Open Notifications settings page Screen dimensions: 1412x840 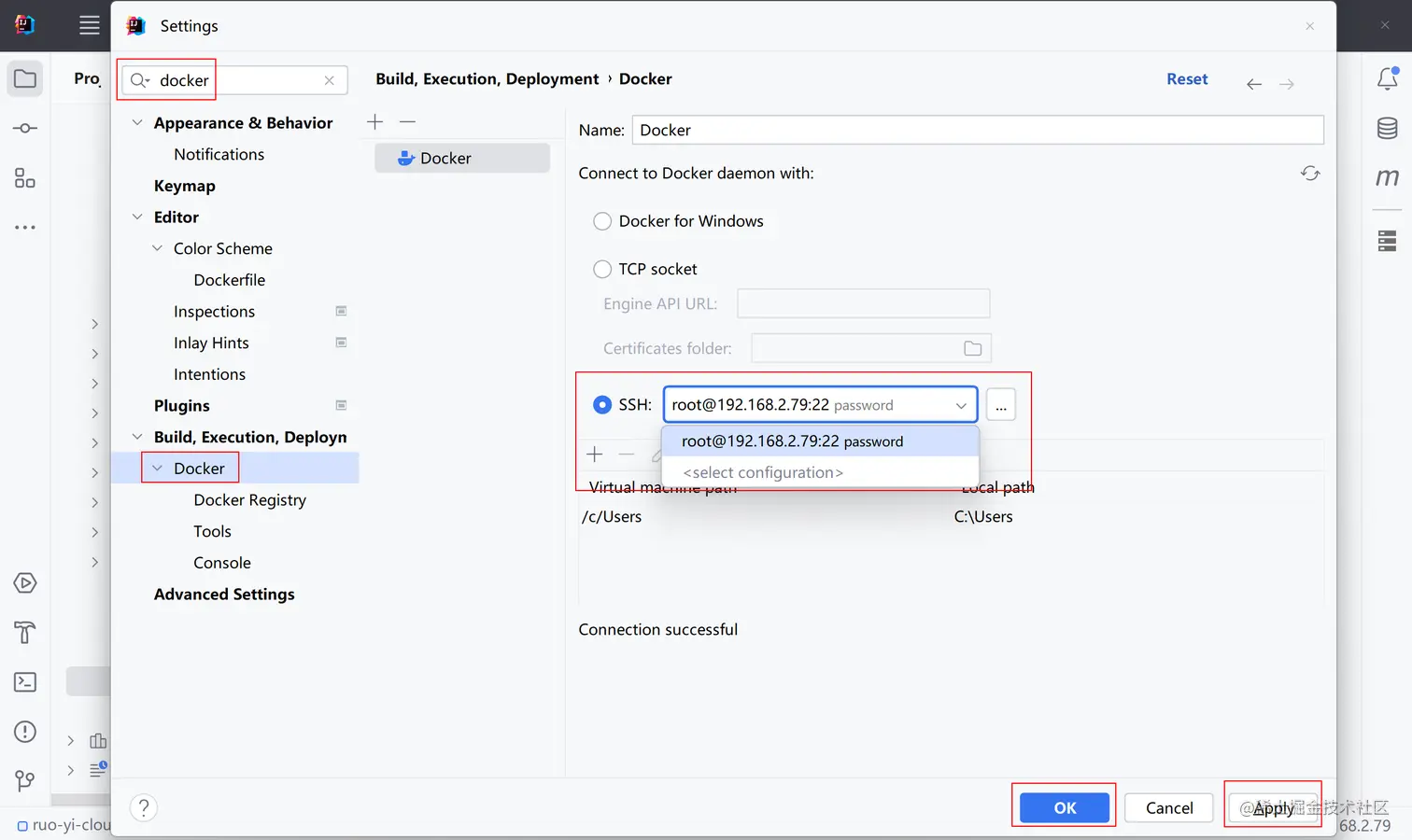pyautogui.click(x=219, y=154)
